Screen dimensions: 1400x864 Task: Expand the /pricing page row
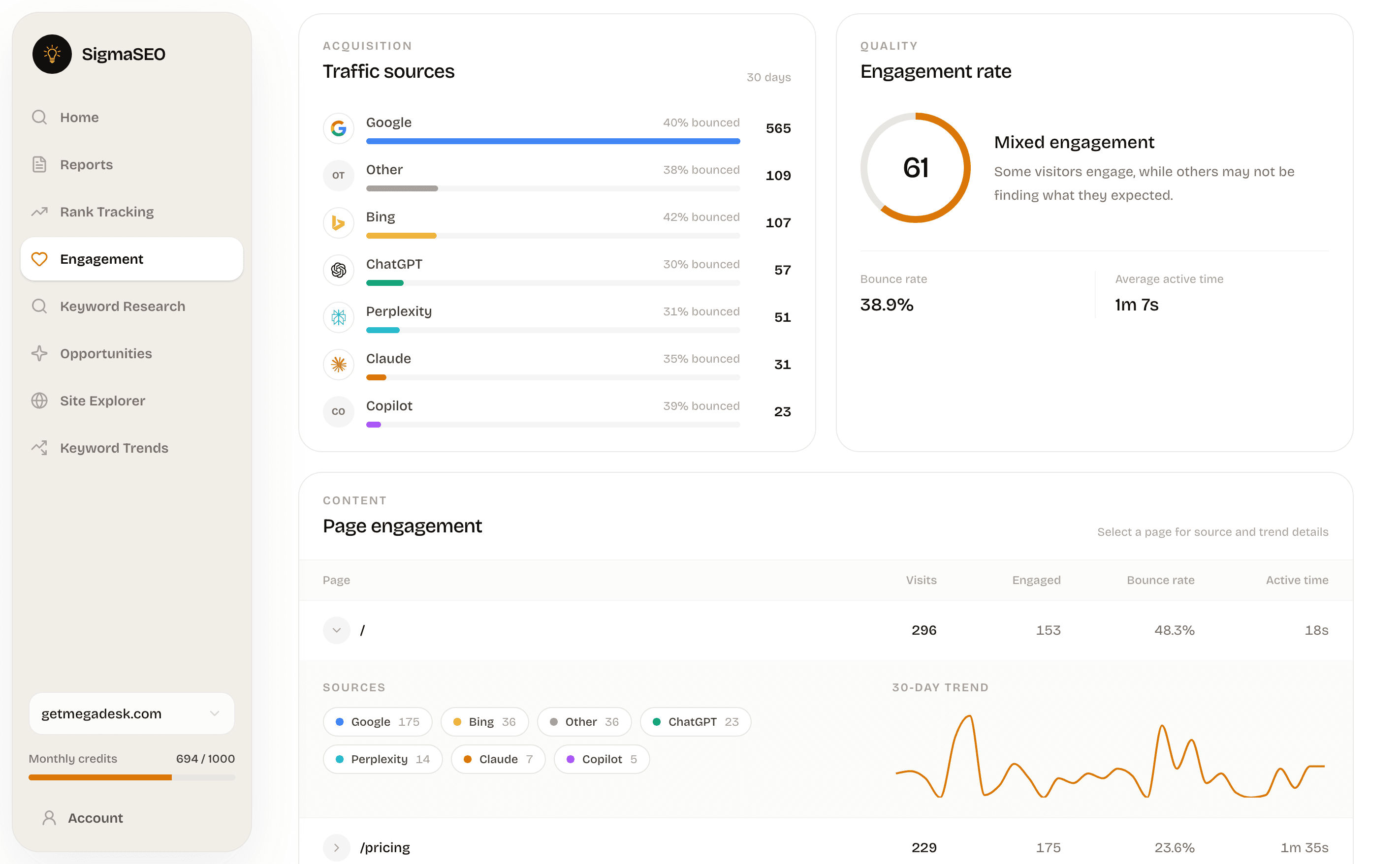coord(336,847)
